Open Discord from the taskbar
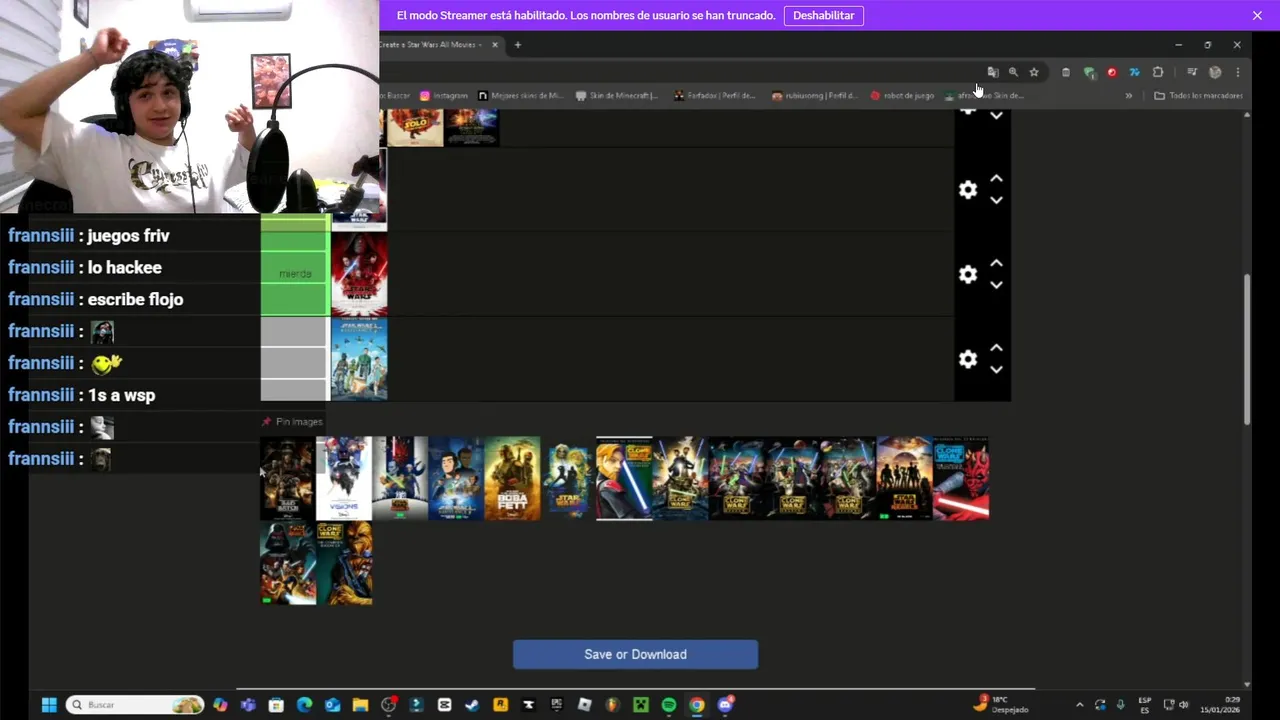The image size is (1280, 720). click(x=726, y=705)
